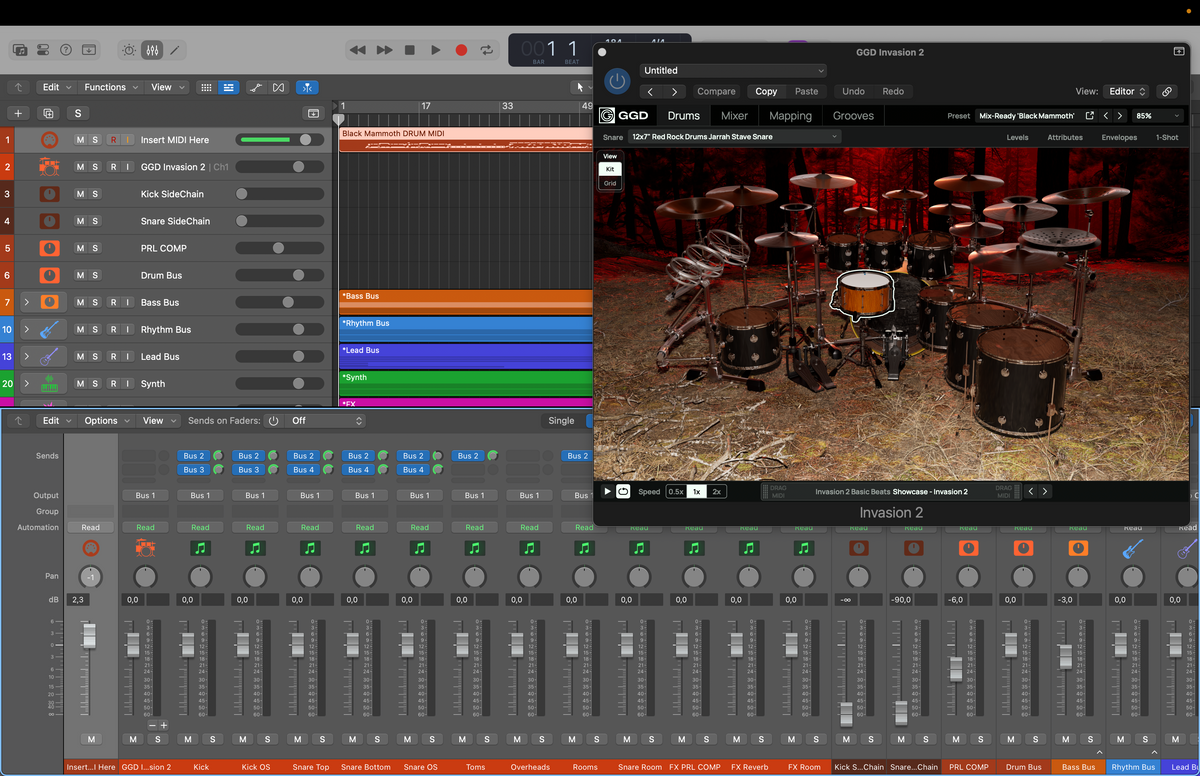Viewport: 1200px width, 776px height.
Task: Switch tracks area to list view icon
Action: 229,87
